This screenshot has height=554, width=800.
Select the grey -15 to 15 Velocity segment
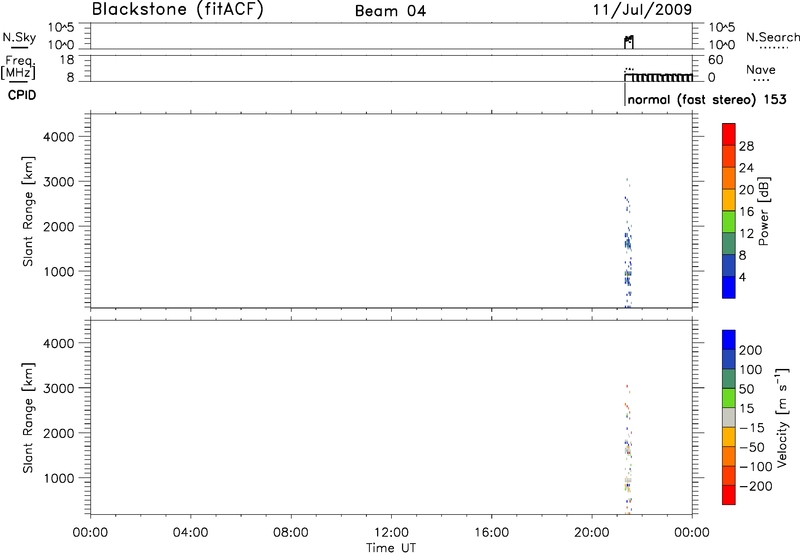click(729, 417)
